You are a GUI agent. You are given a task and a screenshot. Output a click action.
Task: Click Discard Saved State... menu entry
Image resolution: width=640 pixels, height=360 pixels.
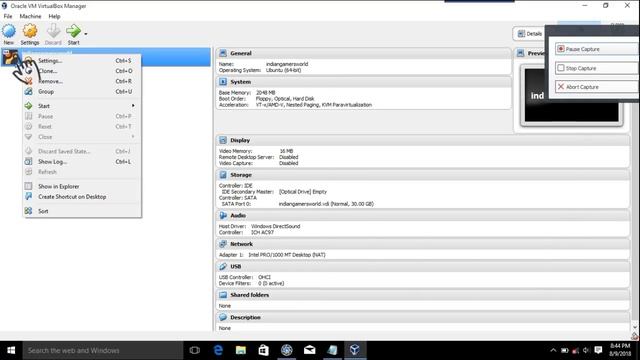click(82, 151)
